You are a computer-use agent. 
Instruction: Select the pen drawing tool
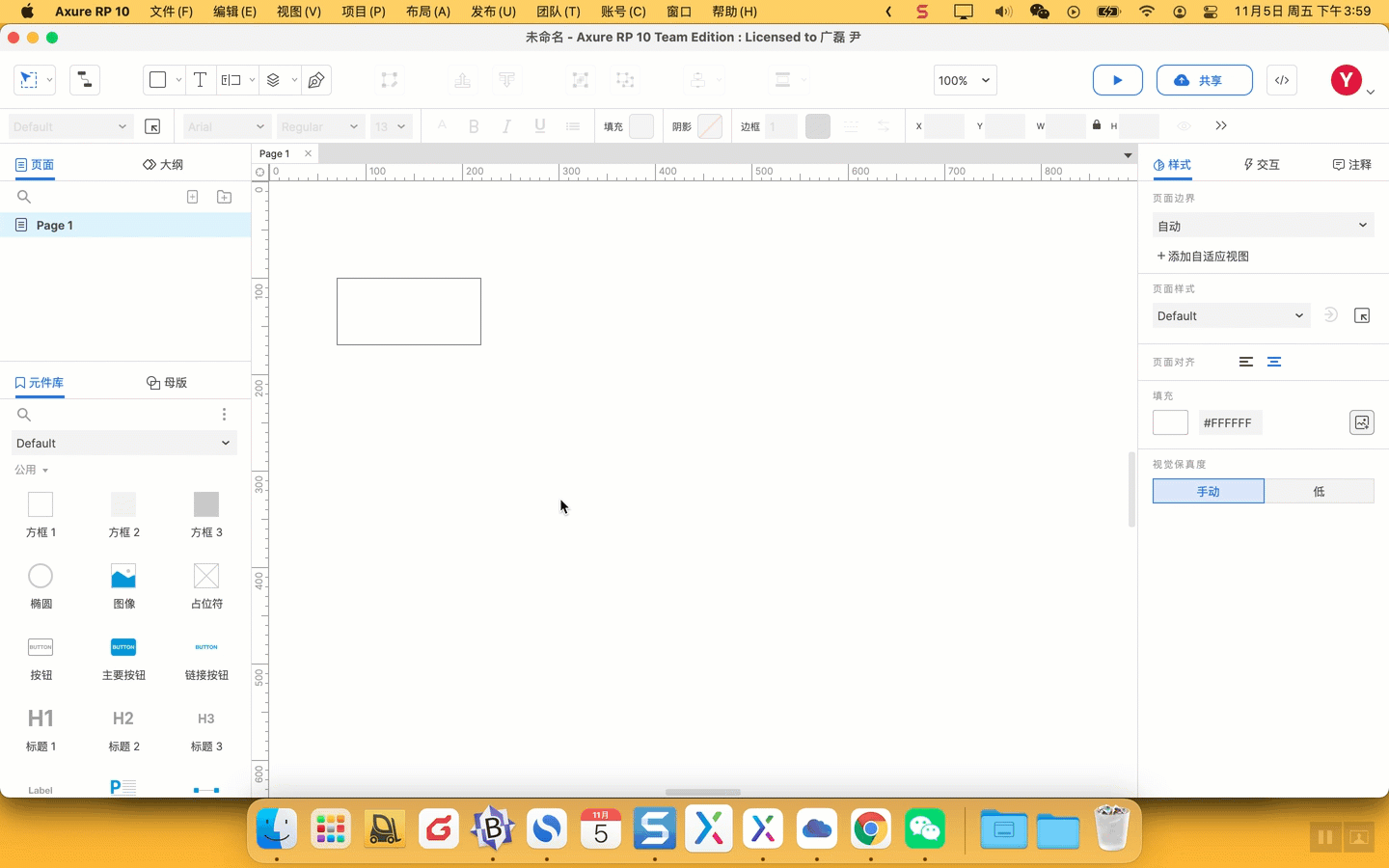(x=316, y=80)
